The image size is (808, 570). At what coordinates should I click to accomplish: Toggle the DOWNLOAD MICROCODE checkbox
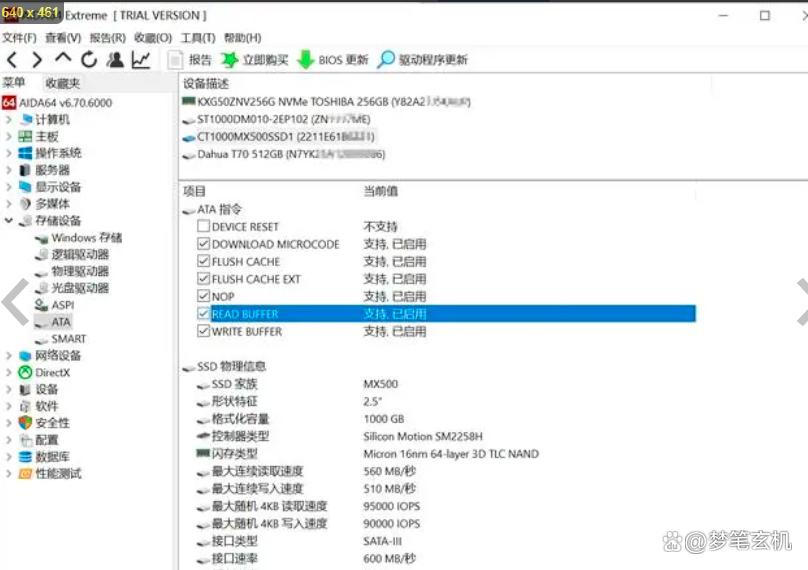click(204, 243)
